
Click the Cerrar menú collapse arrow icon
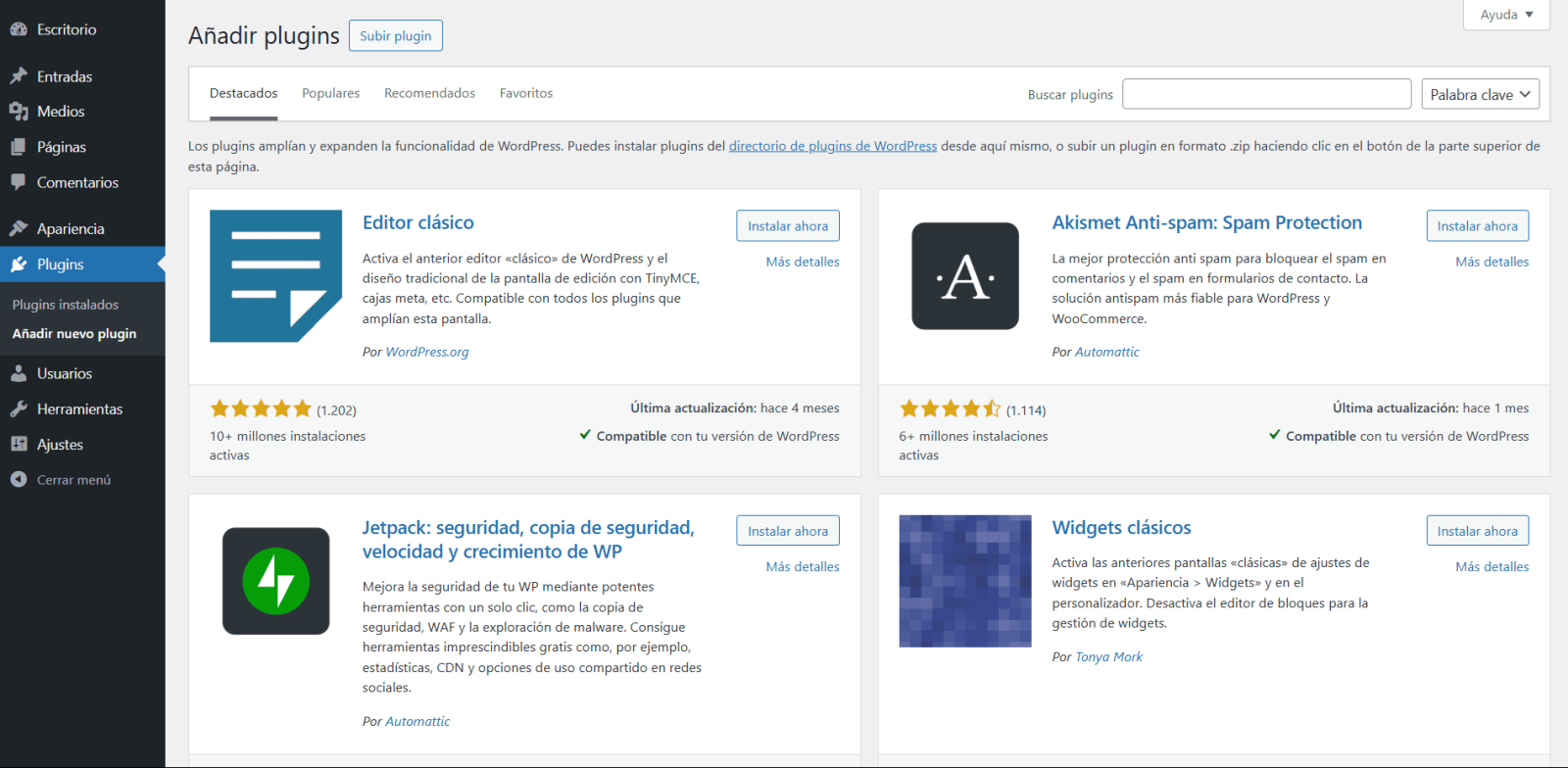click(x=19, y=479)
